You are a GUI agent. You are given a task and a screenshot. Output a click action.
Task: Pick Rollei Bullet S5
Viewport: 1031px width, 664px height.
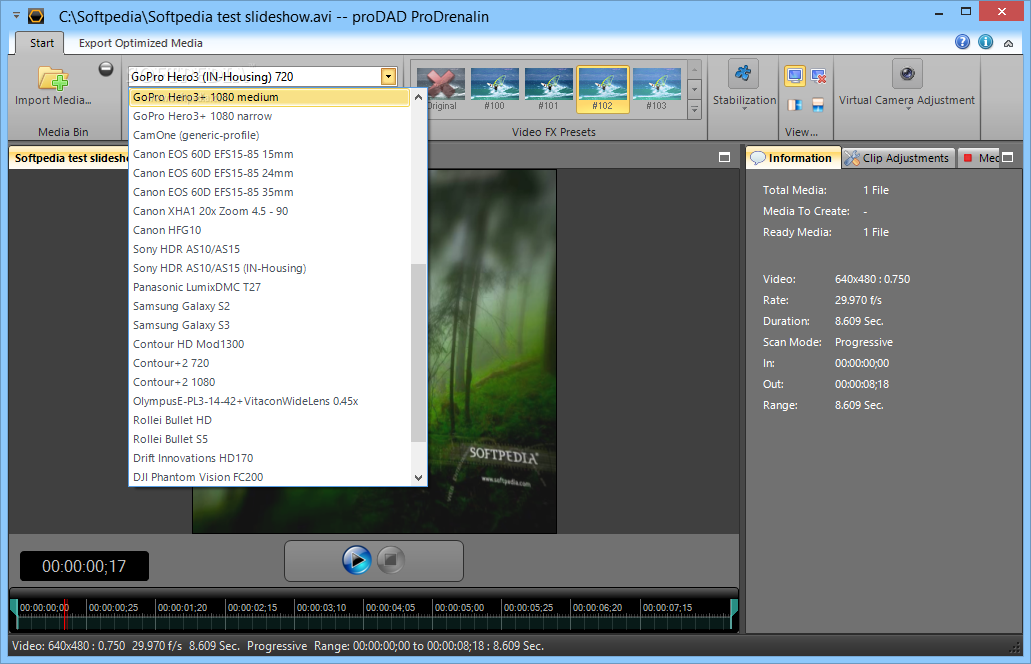(x=269, y=439)
